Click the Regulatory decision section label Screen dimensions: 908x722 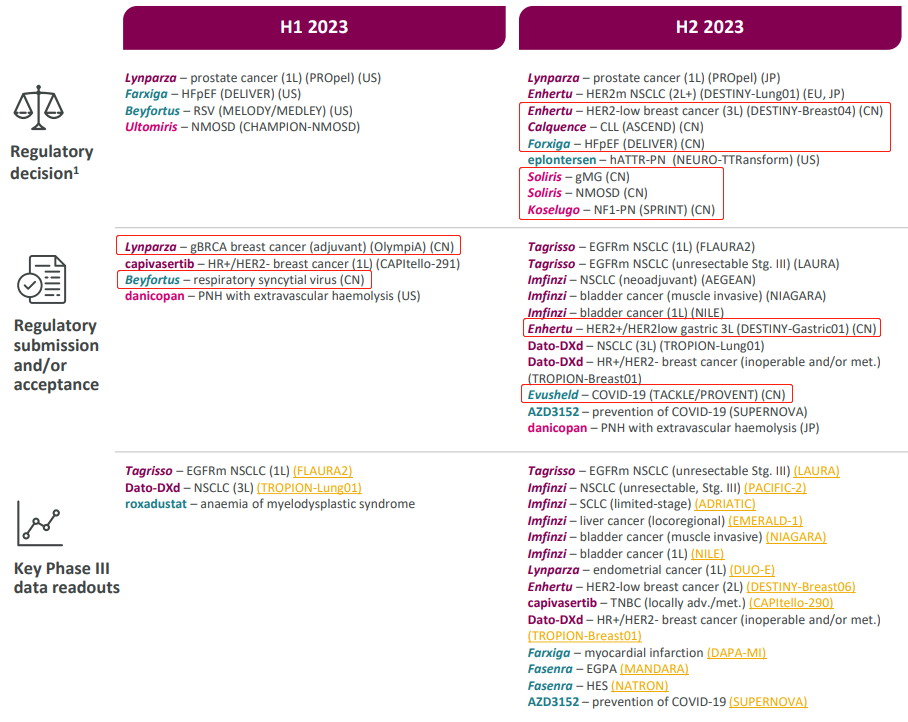click(52, 162)
